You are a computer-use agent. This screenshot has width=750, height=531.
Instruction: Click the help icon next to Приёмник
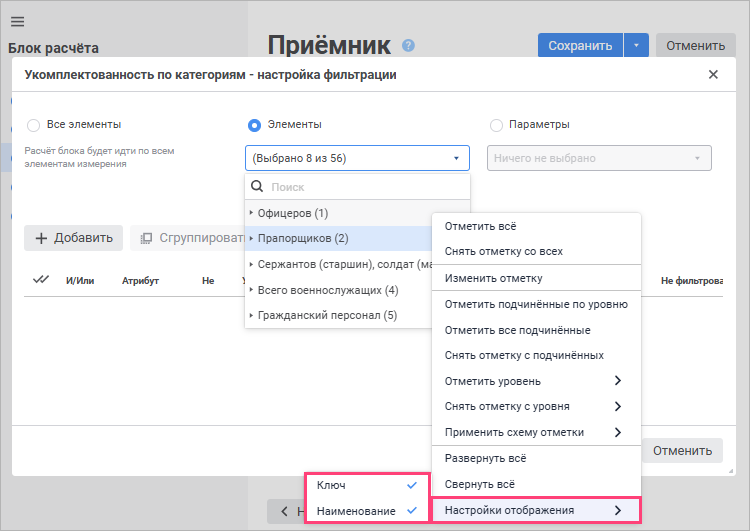[408, 45]
